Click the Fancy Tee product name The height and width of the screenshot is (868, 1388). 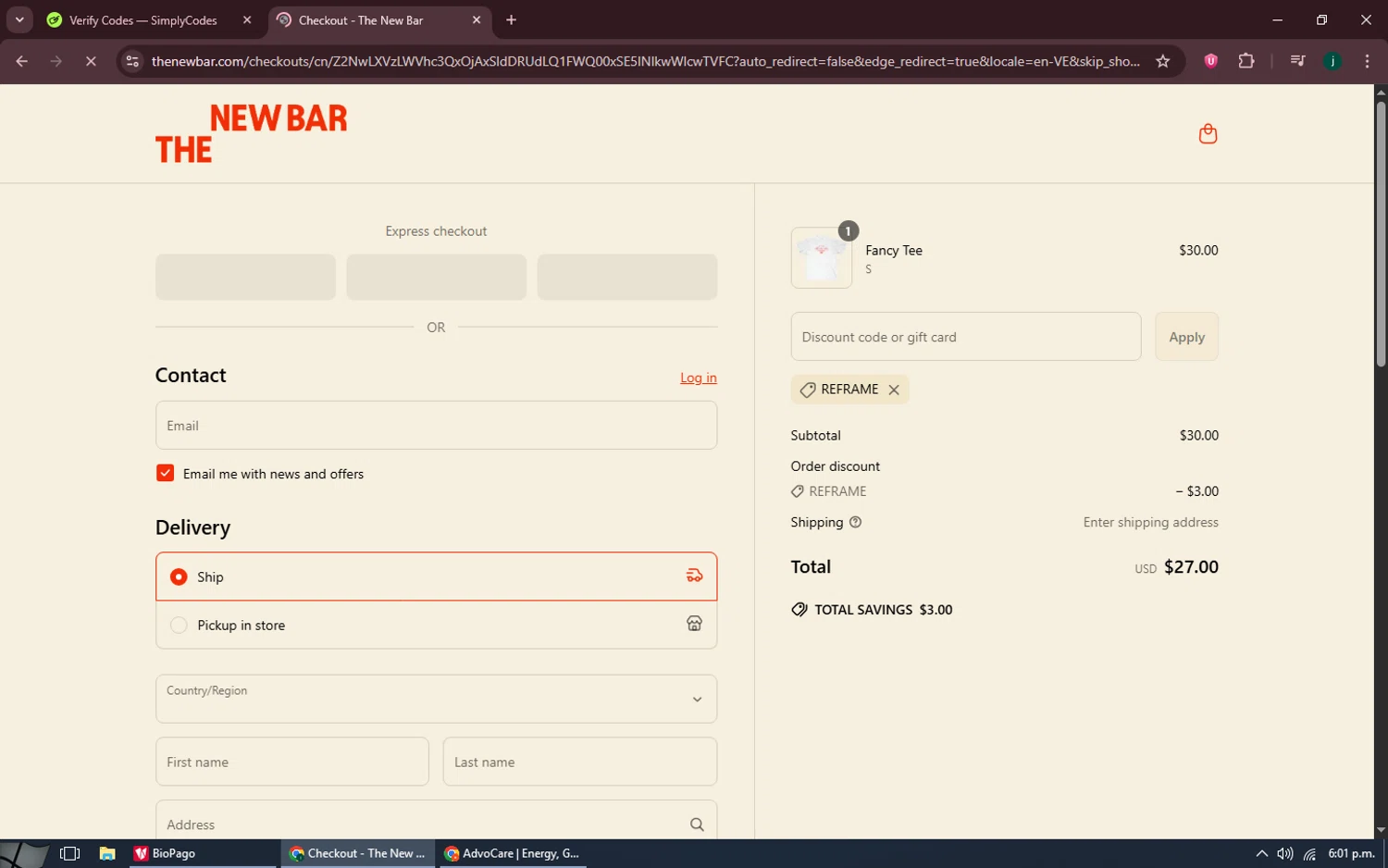coord(894,250)
